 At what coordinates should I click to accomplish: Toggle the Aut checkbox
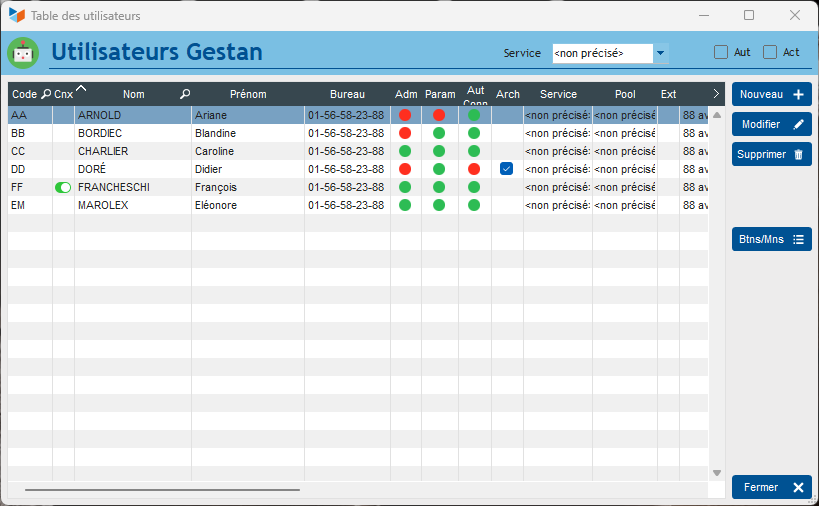tap(721, 52)
